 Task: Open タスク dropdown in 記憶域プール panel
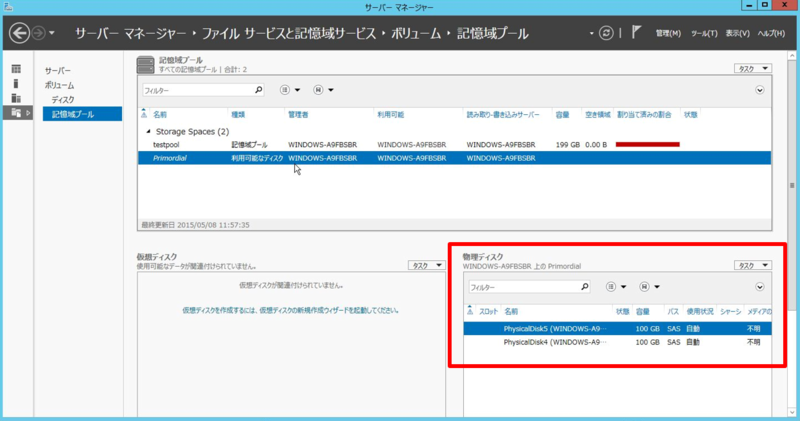[752, 69]
